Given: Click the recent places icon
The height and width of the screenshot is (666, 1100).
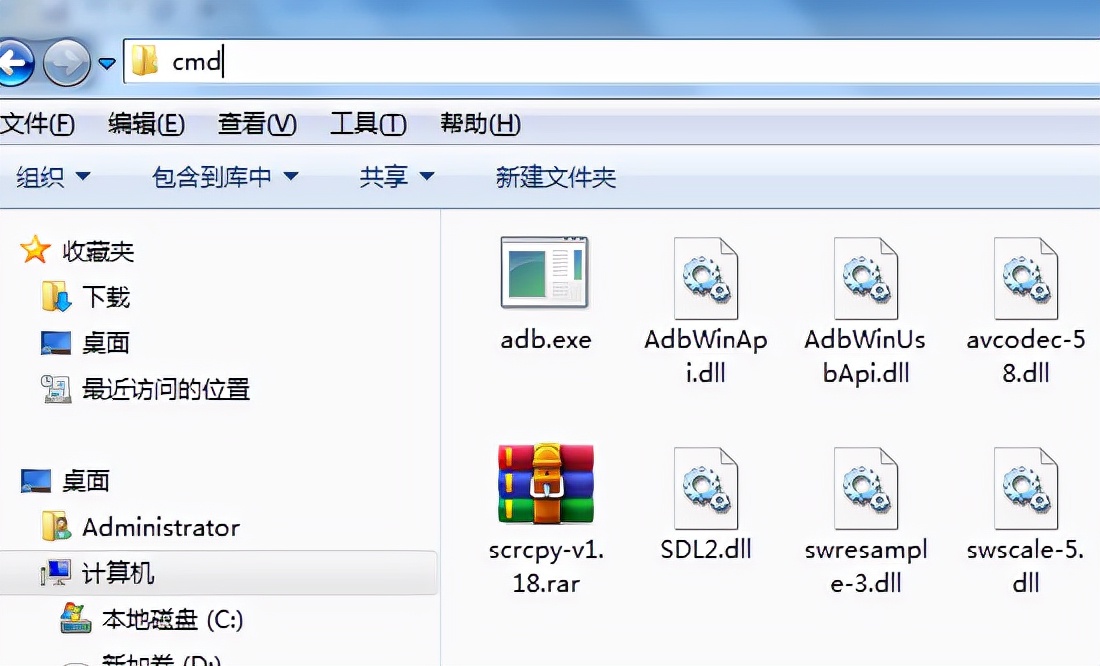Looking at the screenshot, I should (x=56, y=389).
